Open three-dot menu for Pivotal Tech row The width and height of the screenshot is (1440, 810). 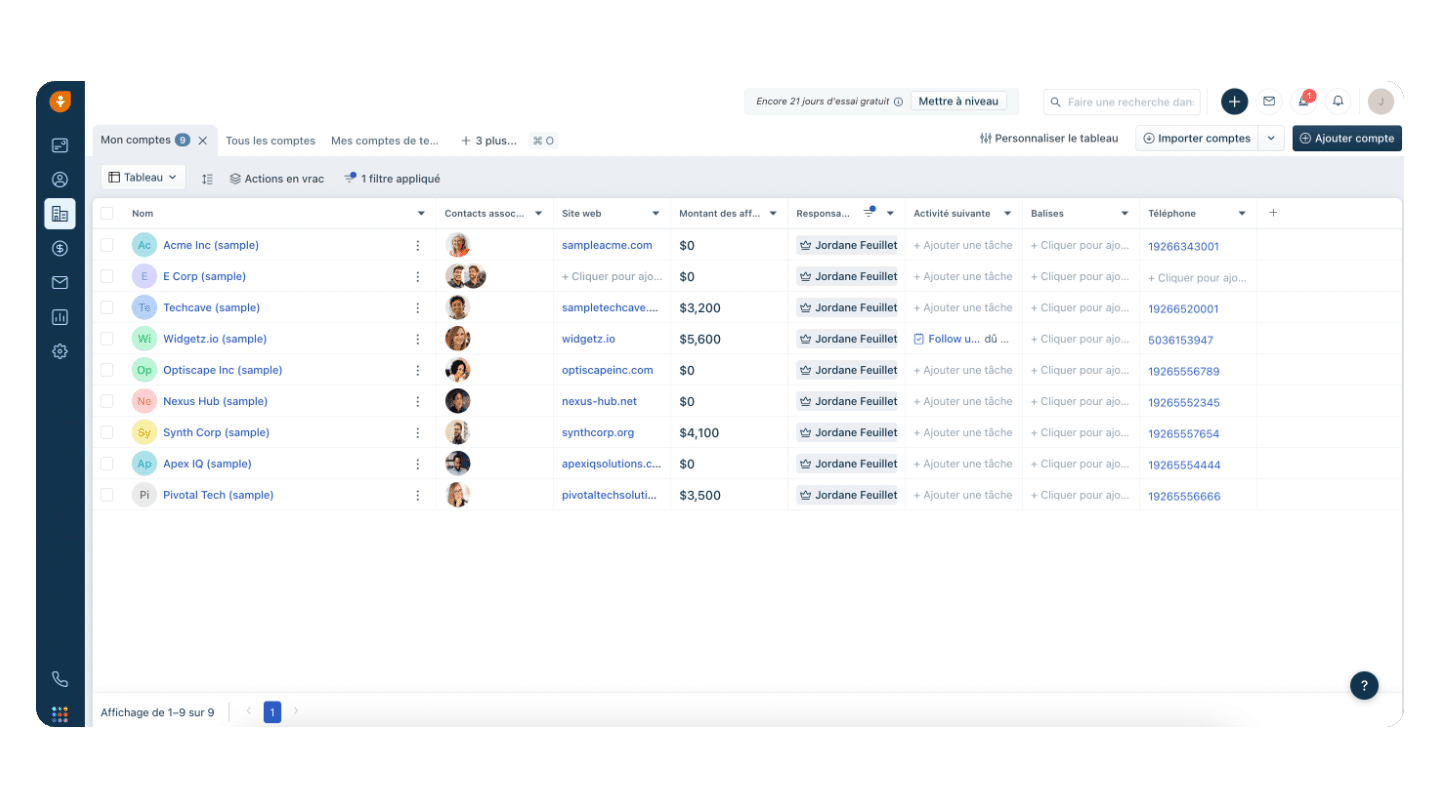[x=418, y=495]
